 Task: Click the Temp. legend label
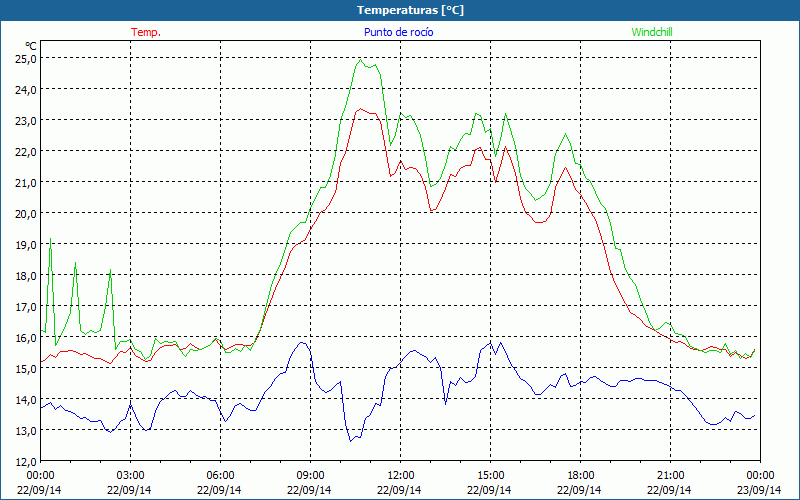[146, 32]
